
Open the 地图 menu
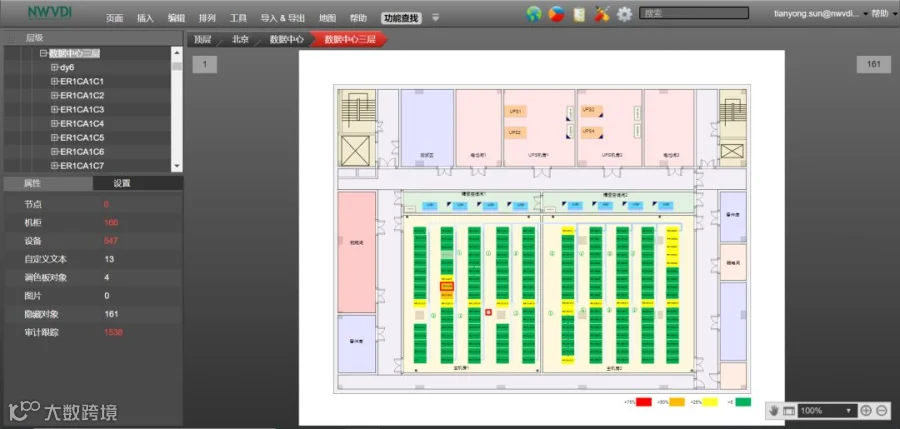[x=327, y=18]
